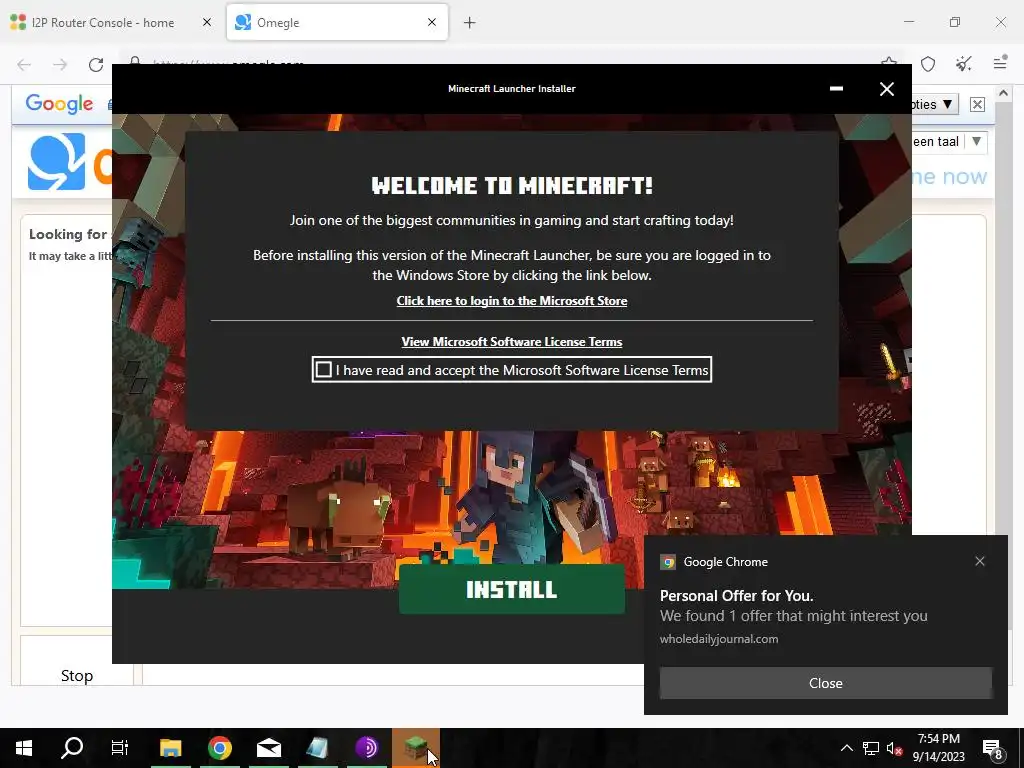Close the Omegle tab

(x=432, y=22)
